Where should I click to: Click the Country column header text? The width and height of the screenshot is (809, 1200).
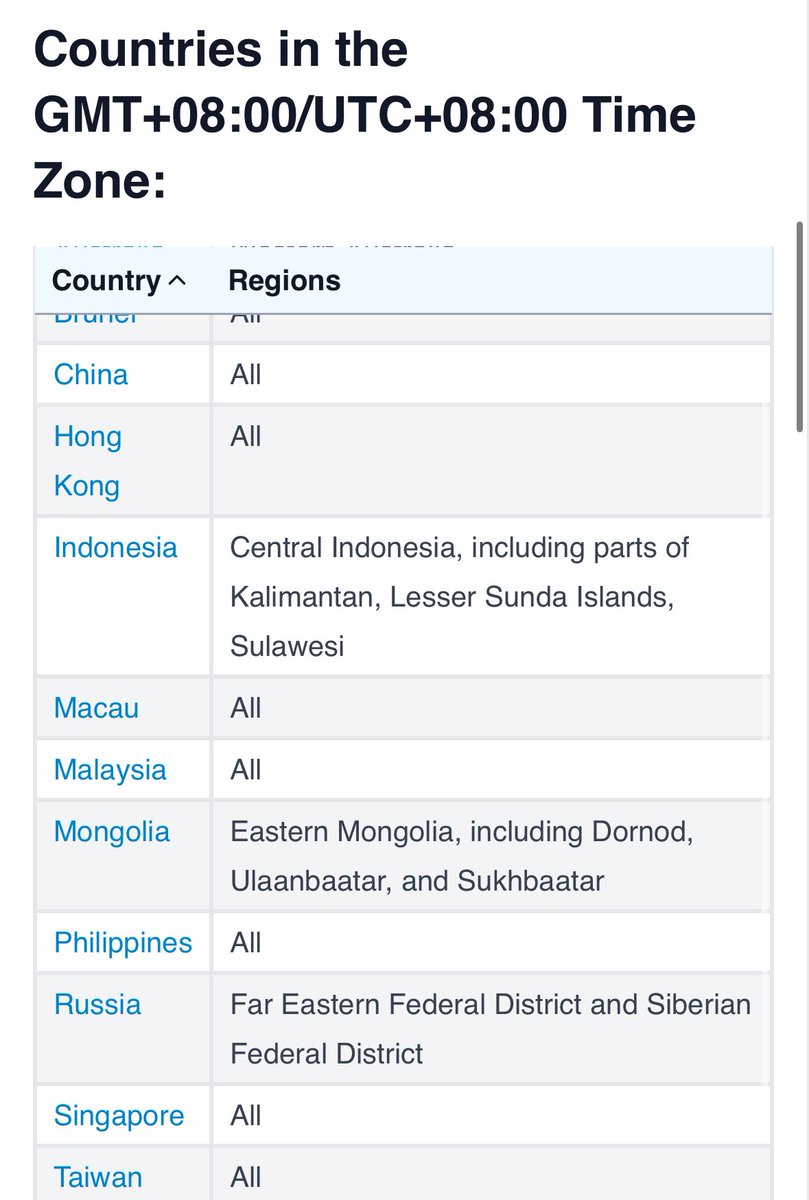click(x=106, y=281)
